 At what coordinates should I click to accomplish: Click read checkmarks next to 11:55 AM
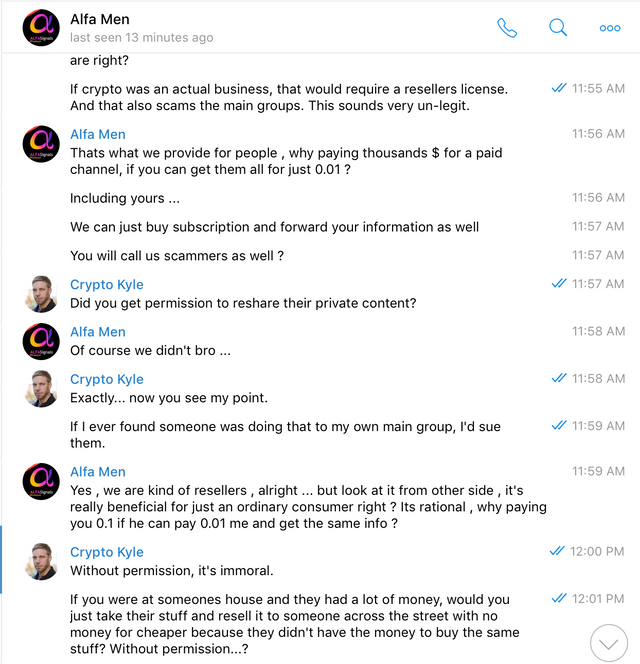pyautogui.click(x=559, y=88)
